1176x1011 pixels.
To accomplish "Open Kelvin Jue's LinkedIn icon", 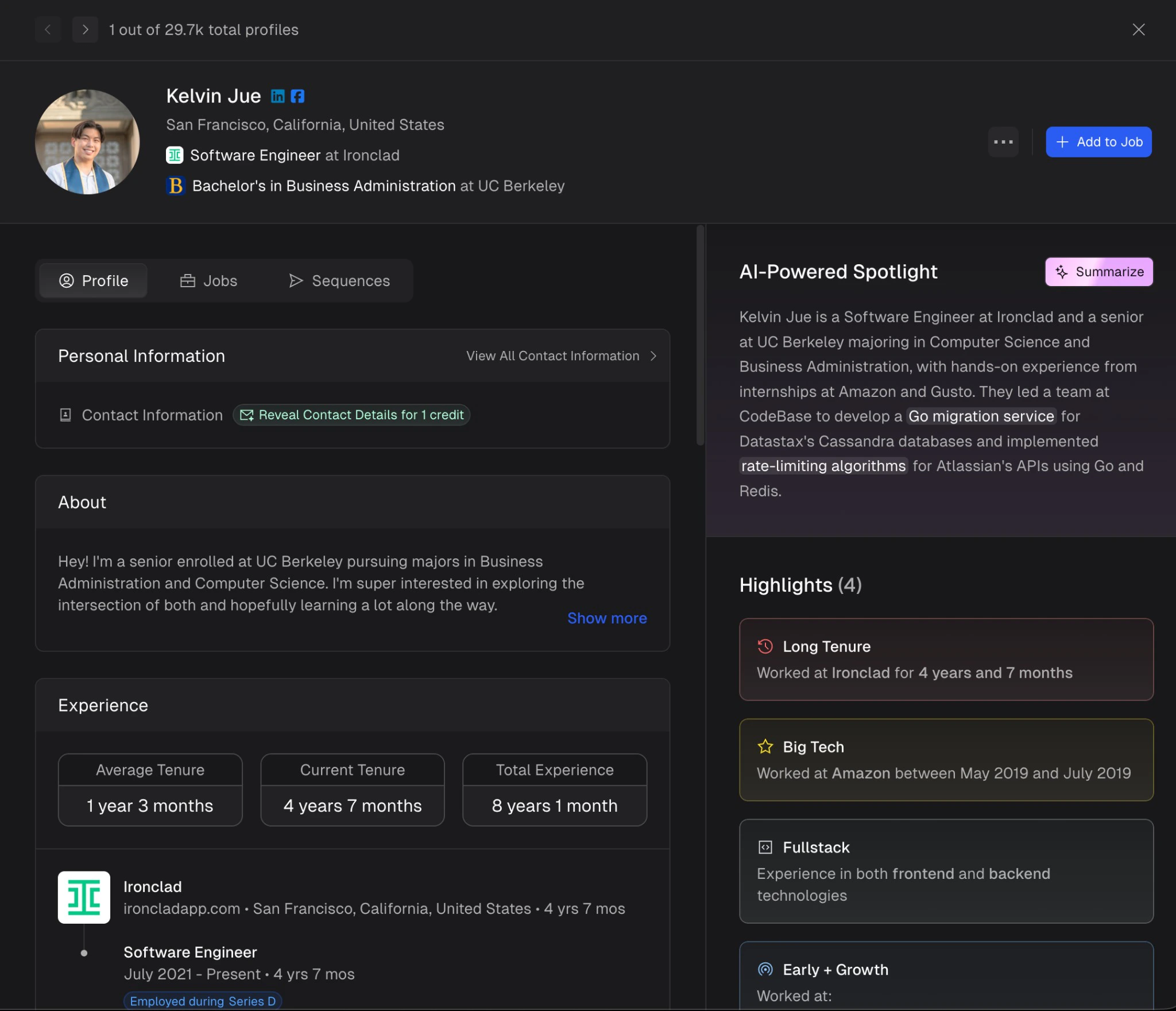I will [x=278, y=96].
